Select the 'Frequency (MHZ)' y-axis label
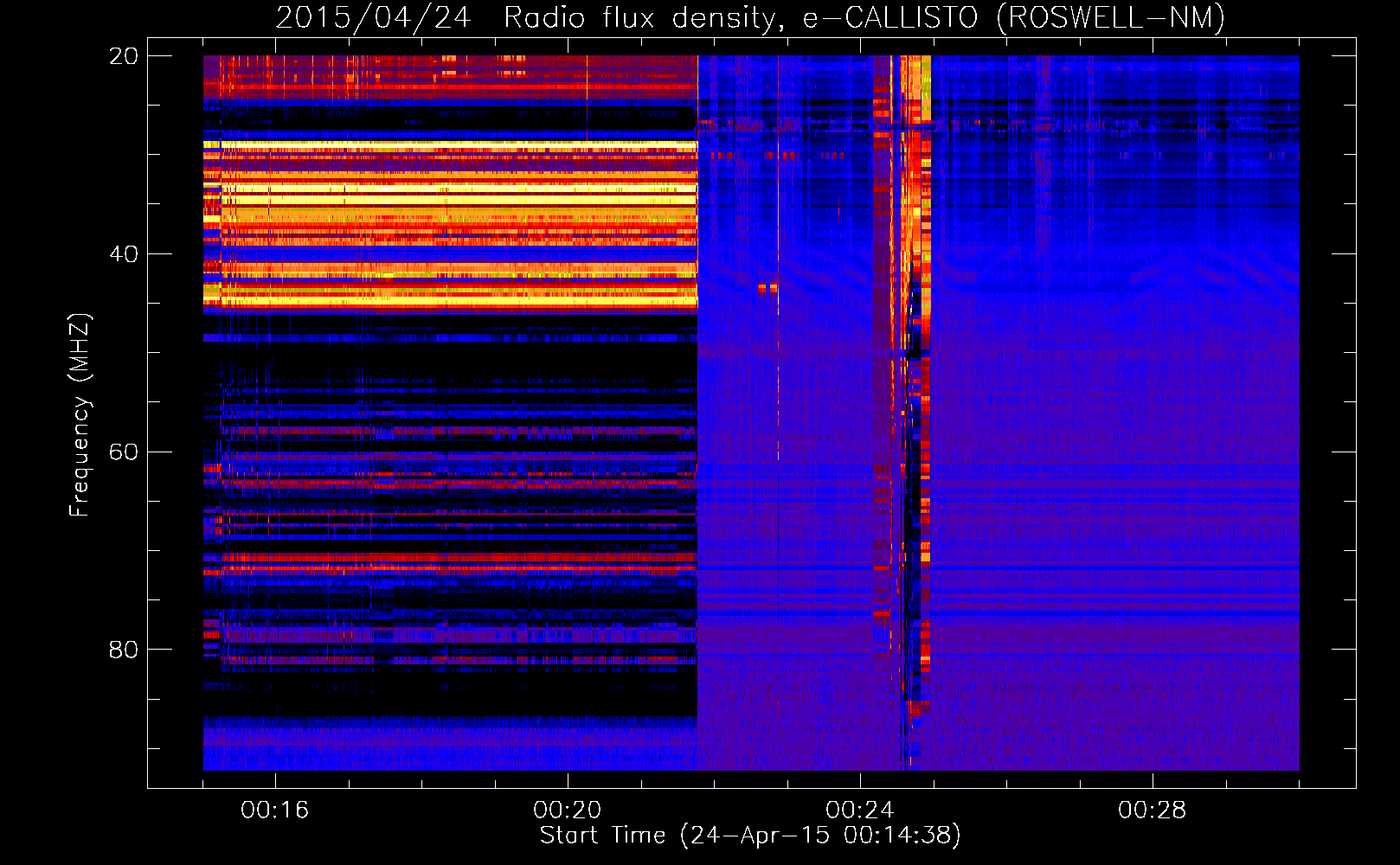The height and width of the screenshot is (865, 1400). tap(80, 415)
